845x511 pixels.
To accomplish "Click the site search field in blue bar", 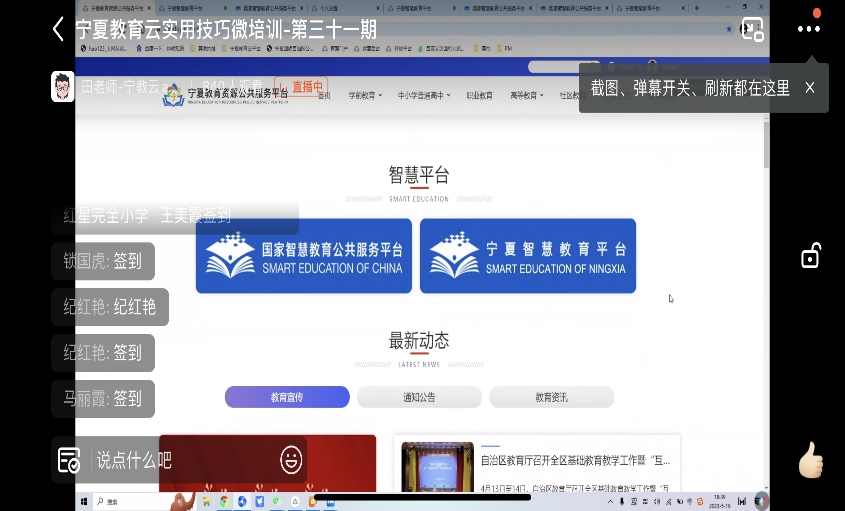I will (x=564, y=66).
